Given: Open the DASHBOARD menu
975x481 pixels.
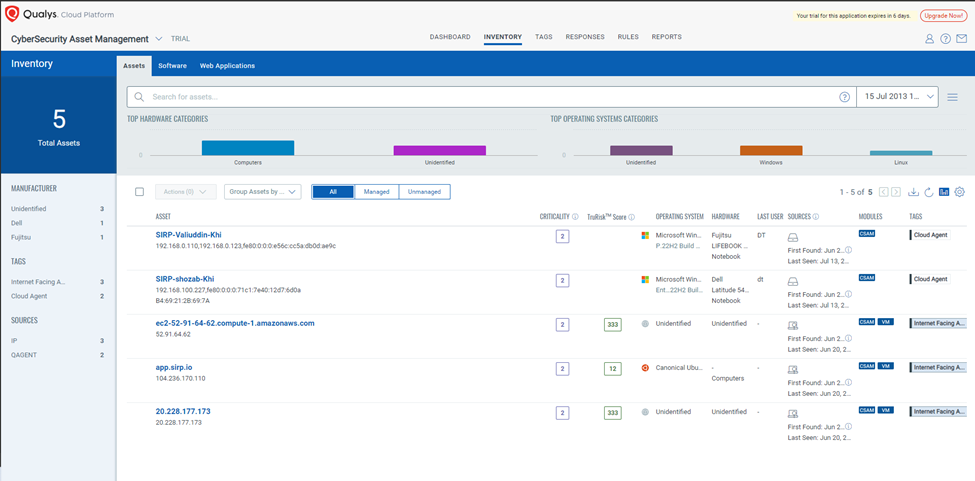Looking at the screenshot, I should pos(450,37).
